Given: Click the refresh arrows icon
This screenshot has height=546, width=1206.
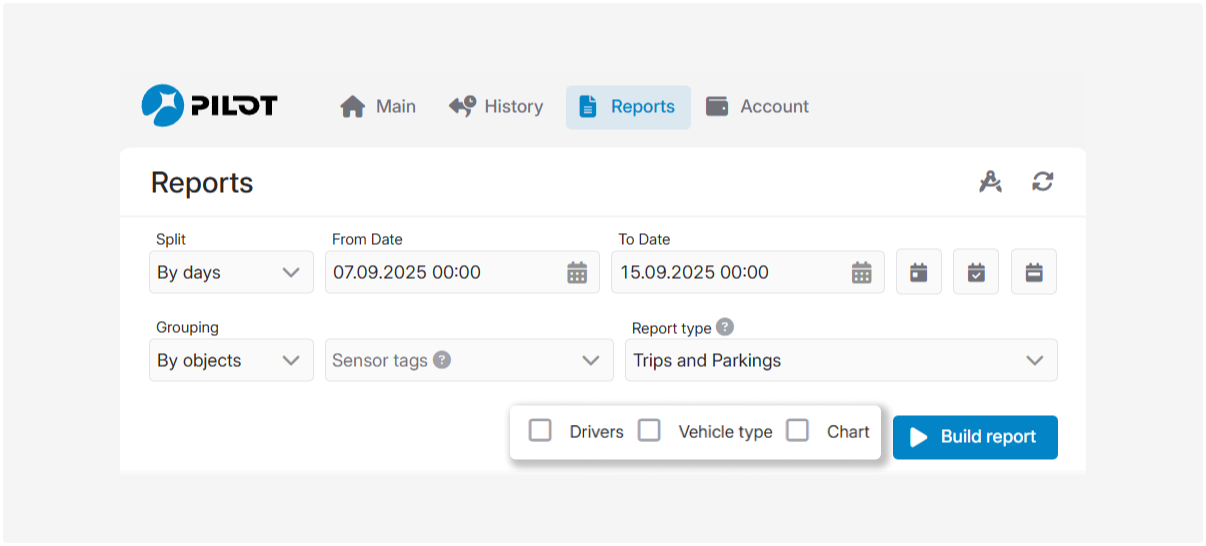Looking at the screenshot, I should point(1043,182).
